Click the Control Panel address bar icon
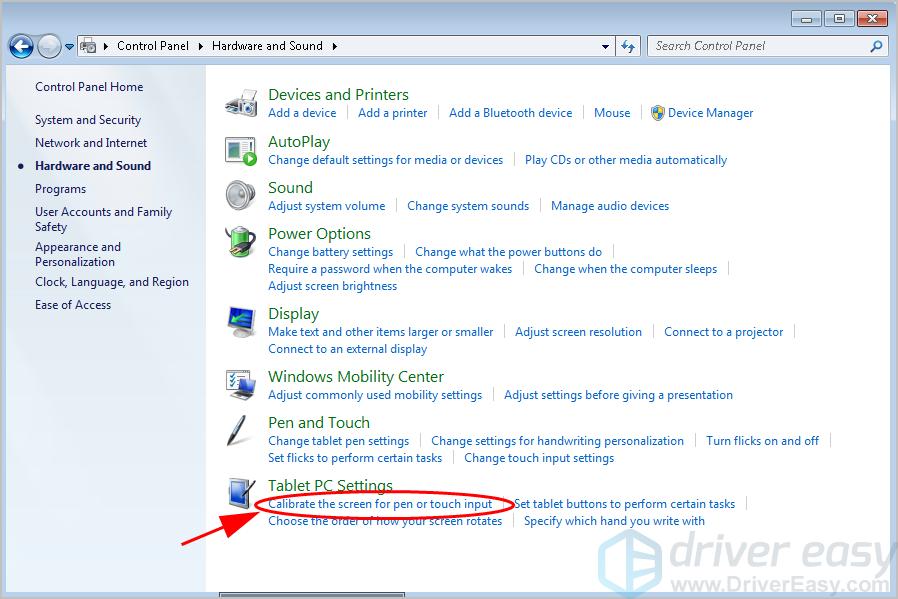 (88, 46)
